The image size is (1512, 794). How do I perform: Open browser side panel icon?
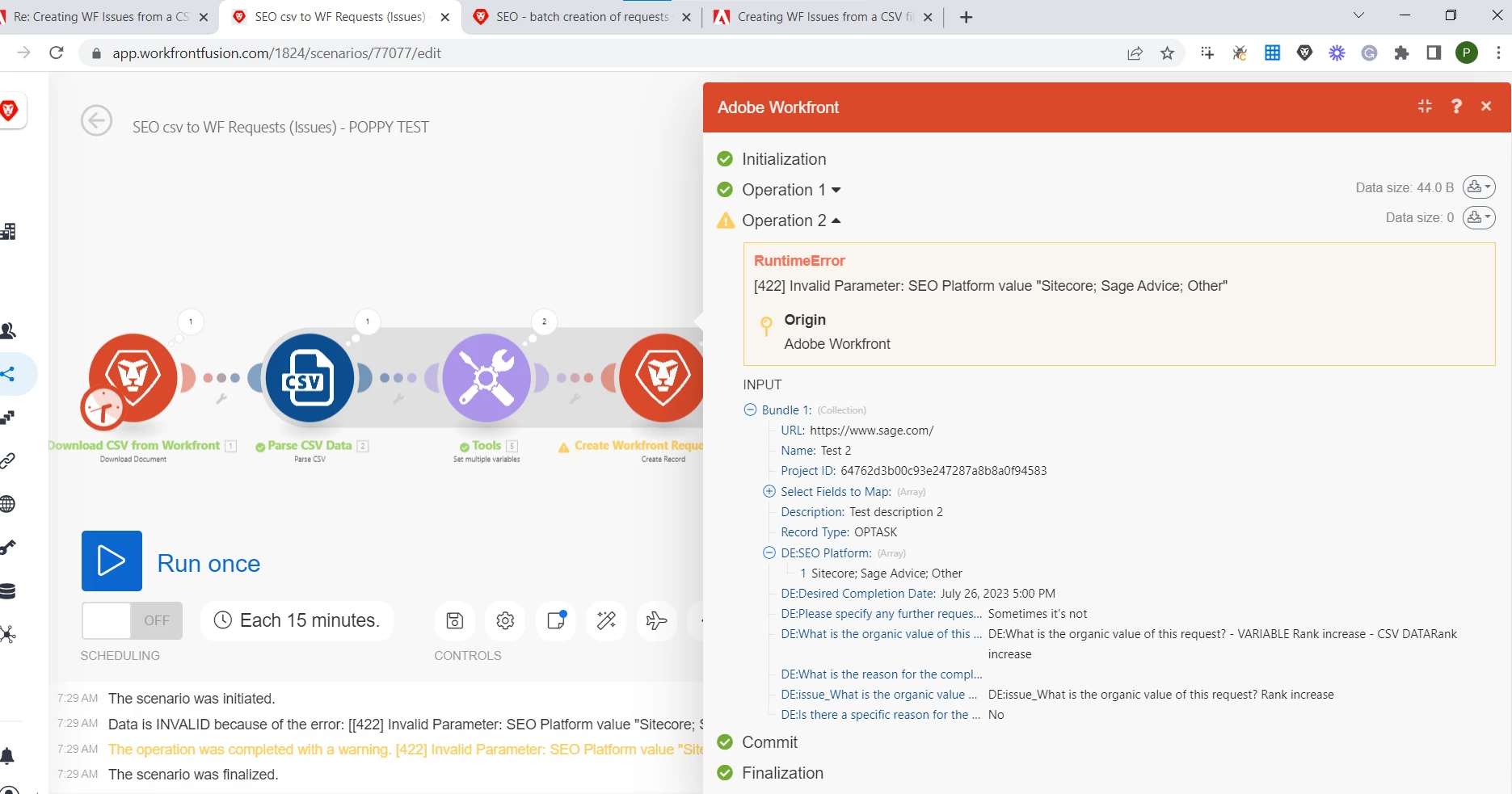pyautogui.click(x=1434, y=53)
